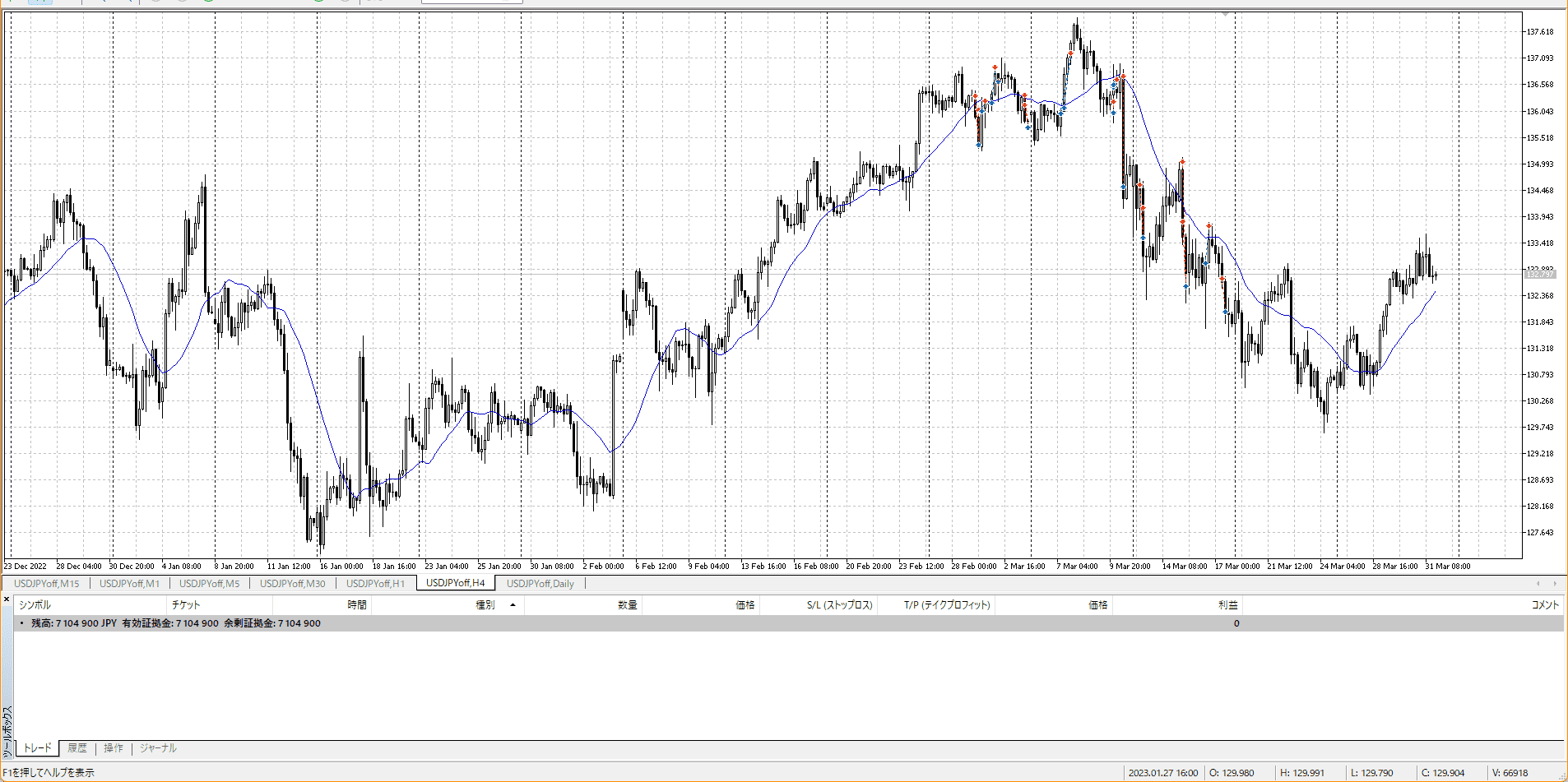Click the T/P (テイクプロフィット) column header
Screen dimensions: 1568x782
pos(947,605)
